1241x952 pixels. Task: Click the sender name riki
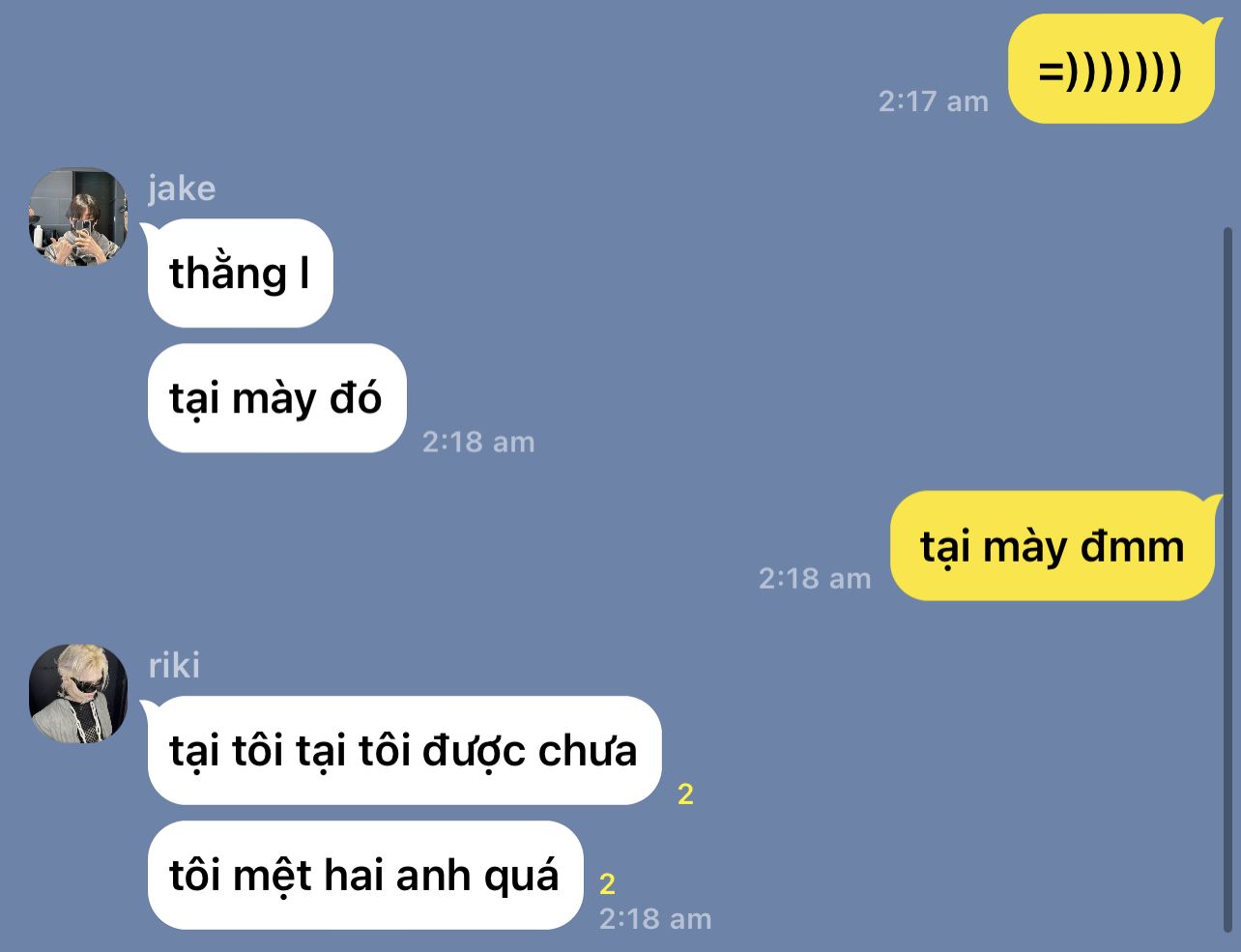point(174,665)
